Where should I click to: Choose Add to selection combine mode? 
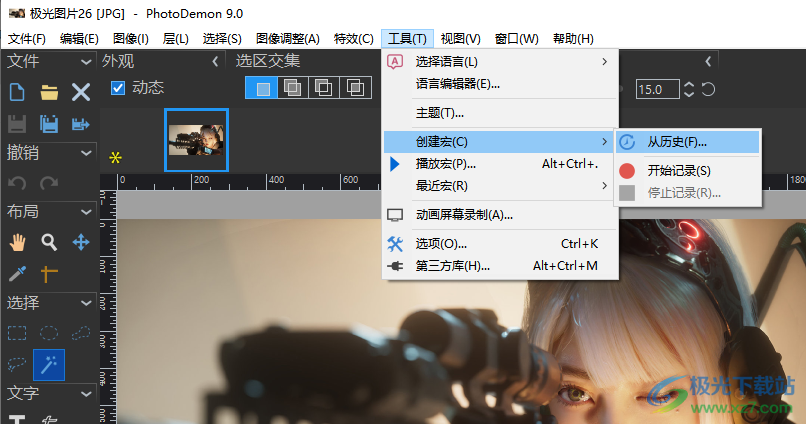pyautogui.click(x=292, y=88)
